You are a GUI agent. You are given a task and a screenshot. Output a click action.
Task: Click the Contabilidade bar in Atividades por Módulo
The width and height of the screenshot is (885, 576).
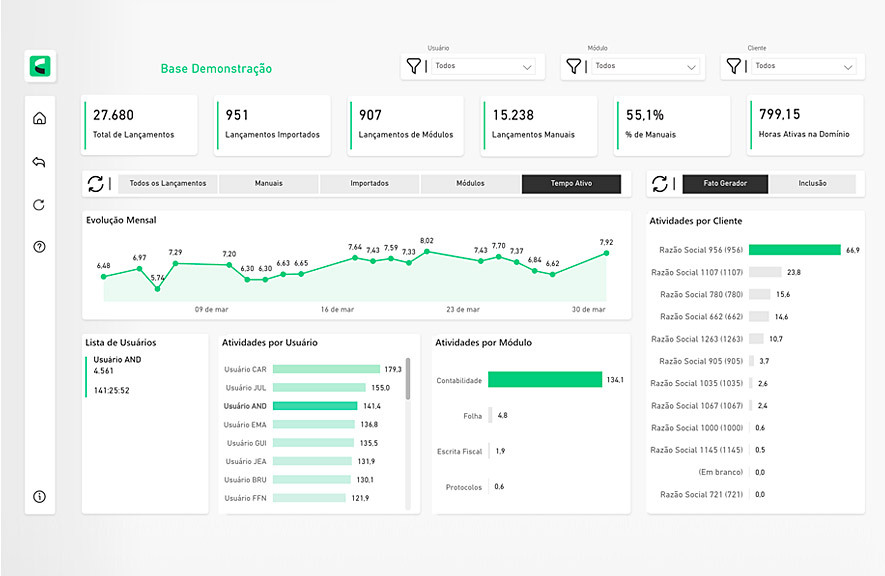tap(545, 380)
